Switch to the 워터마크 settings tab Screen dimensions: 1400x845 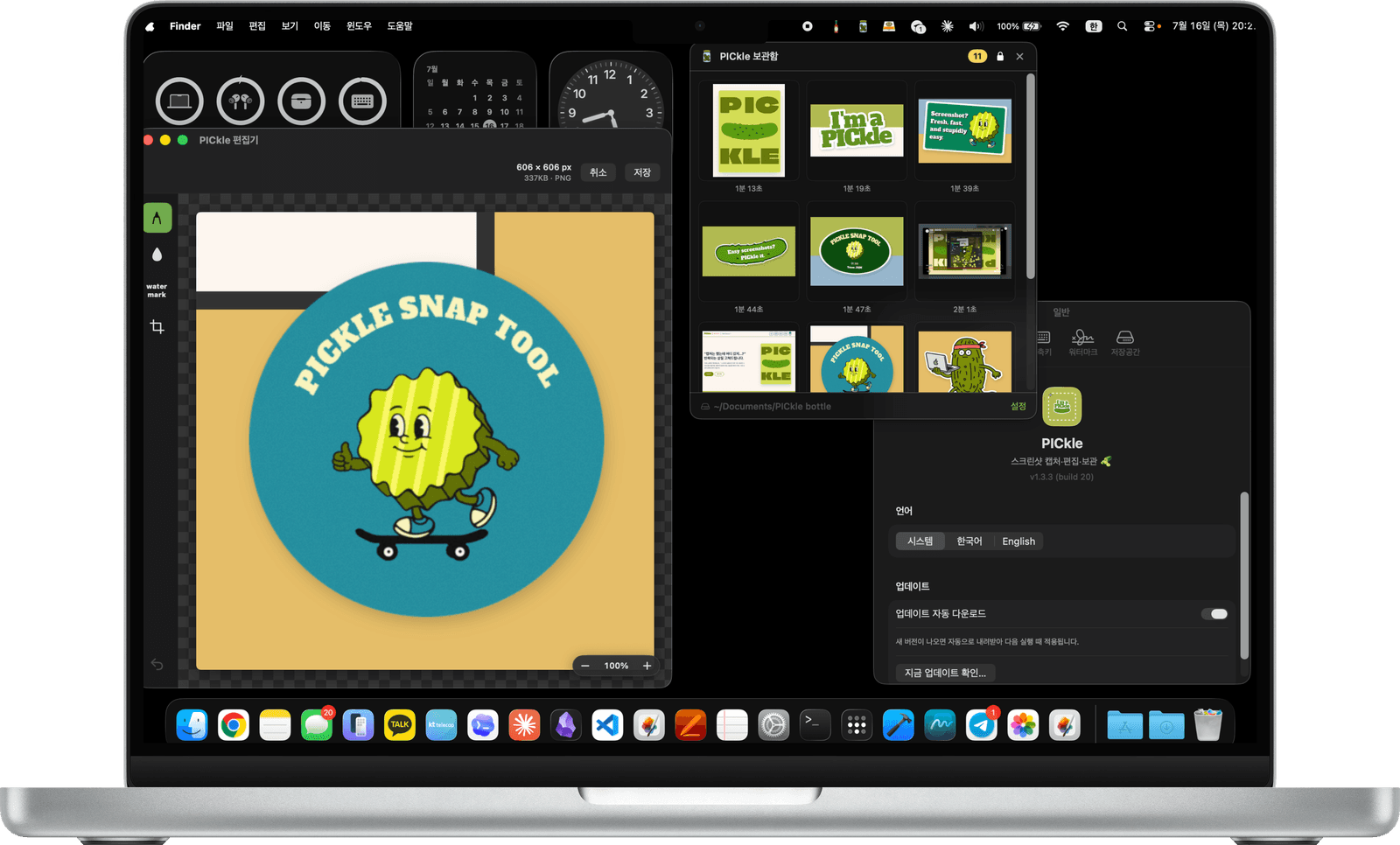(1082, 342)
